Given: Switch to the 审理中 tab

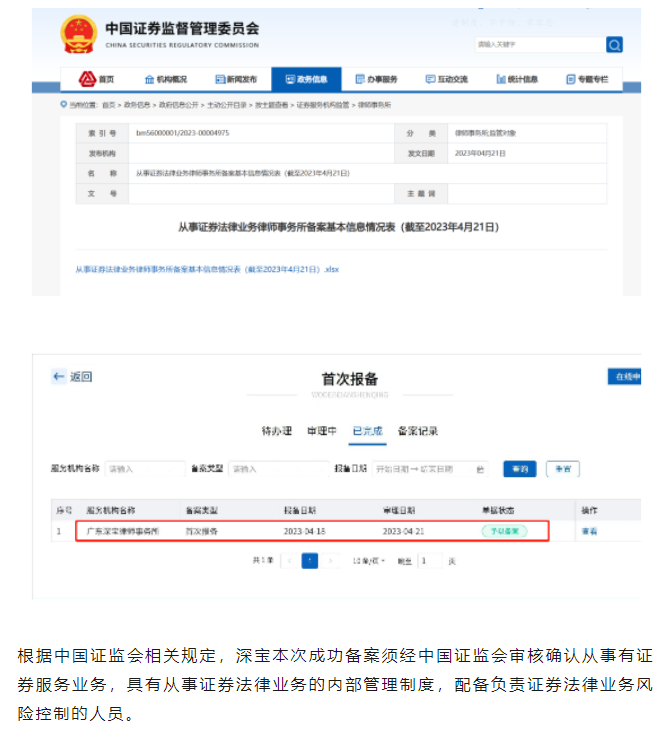Looking at the screenshot, I should coord(322,431).
